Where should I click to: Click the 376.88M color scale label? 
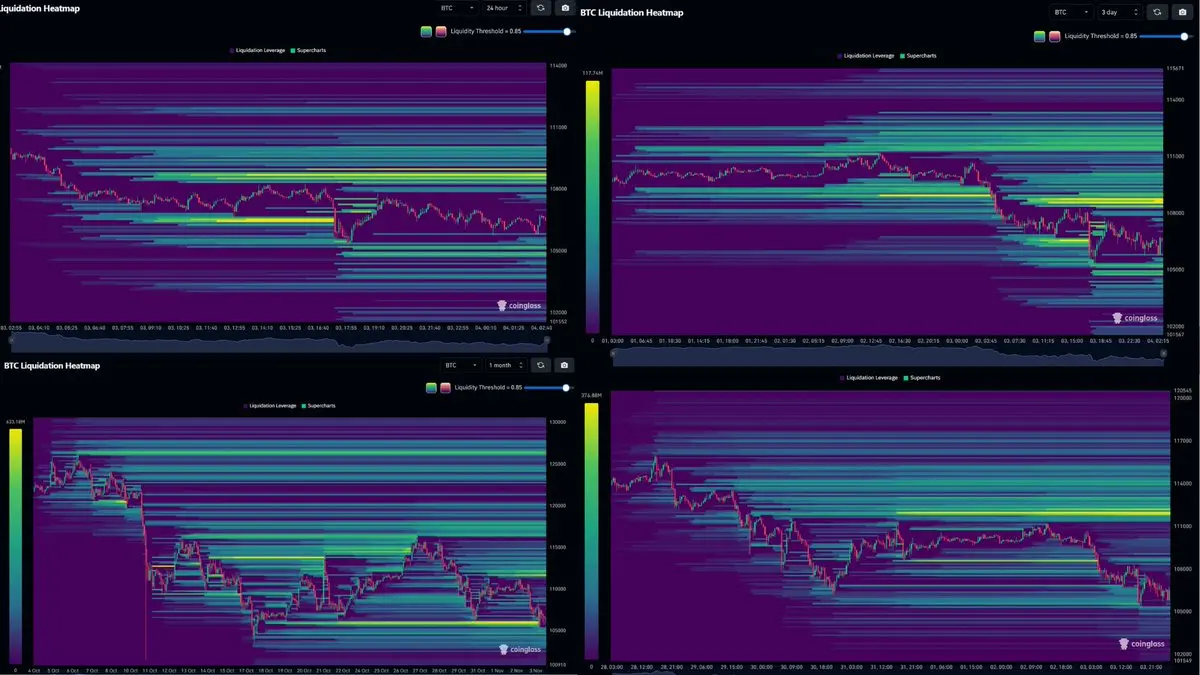[592, 396]
